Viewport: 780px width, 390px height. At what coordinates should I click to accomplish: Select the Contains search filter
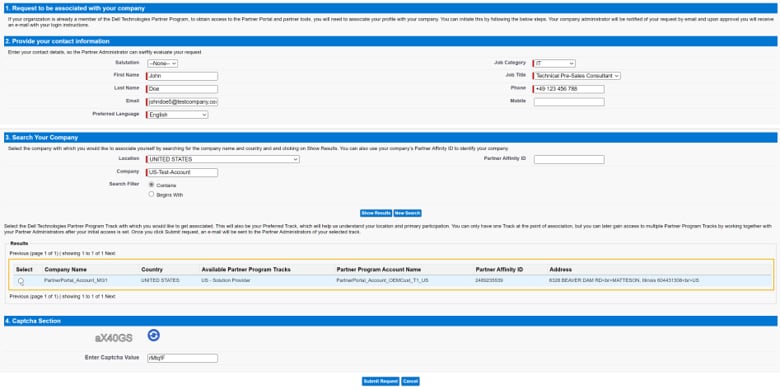151,185
